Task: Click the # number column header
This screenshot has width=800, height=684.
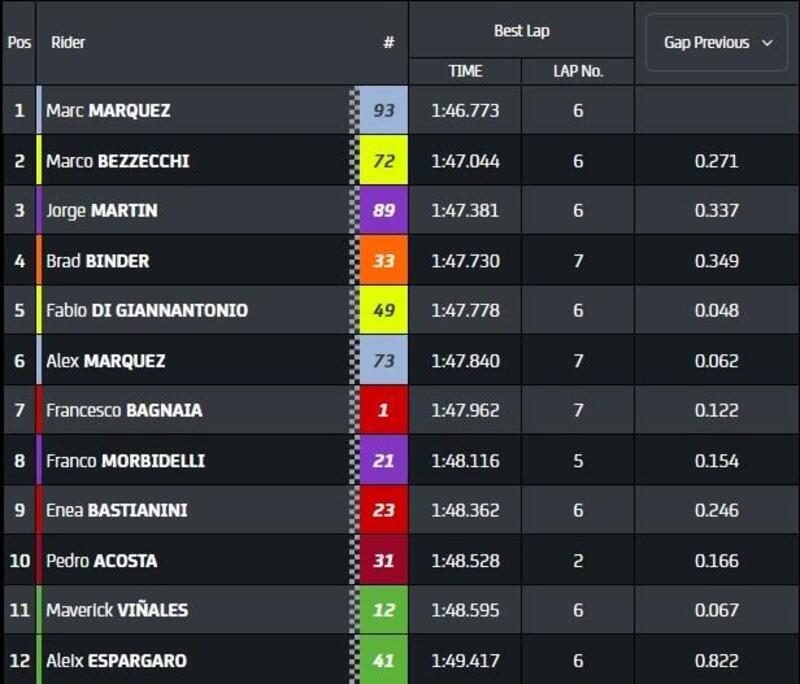Action: pyautogui.click(x=388, y=43)
